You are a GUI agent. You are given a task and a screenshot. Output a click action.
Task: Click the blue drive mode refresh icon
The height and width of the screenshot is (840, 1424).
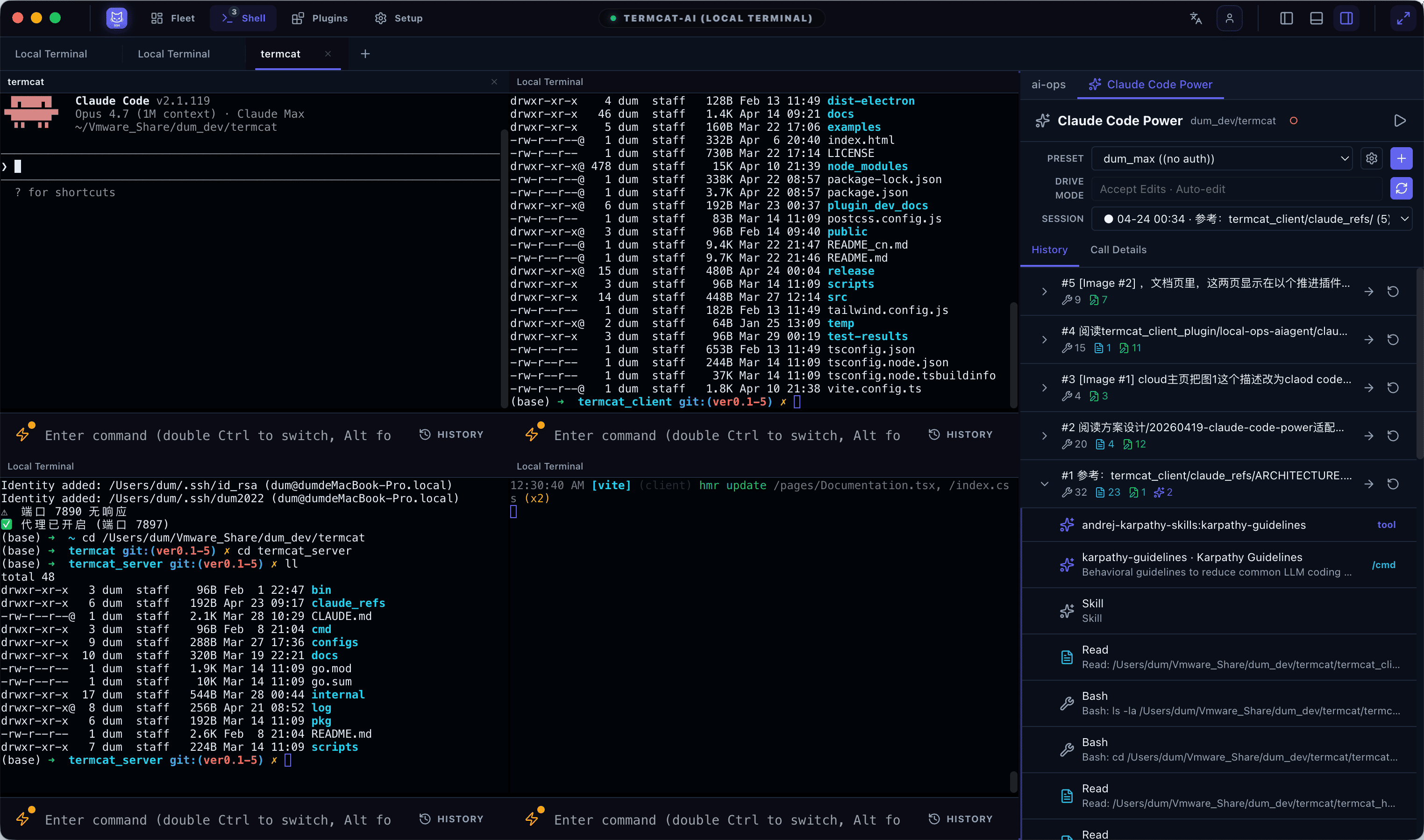[x=1402, y=188]
